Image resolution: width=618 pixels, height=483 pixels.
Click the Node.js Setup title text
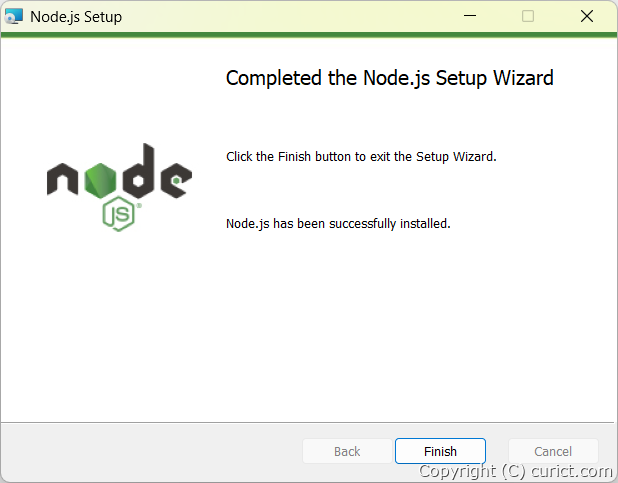click(76, 17)
